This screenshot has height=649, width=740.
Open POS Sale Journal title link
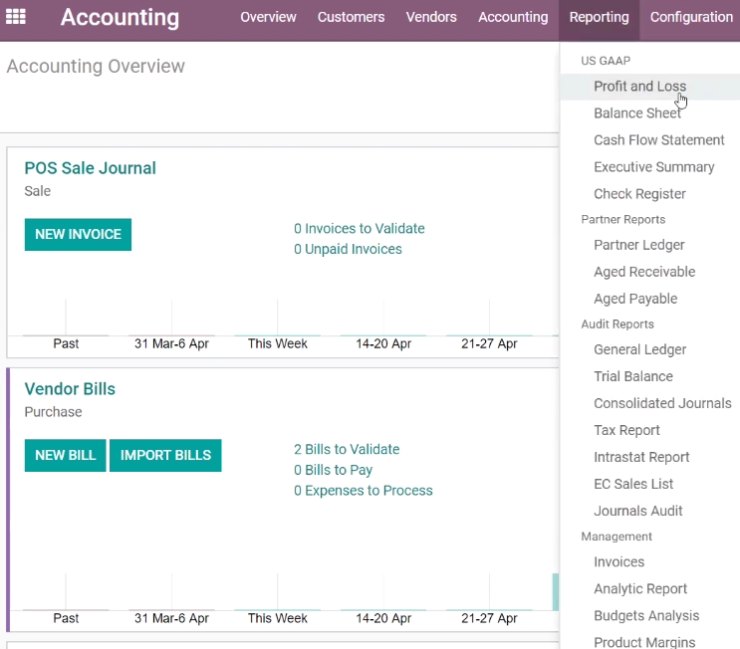tap(90, 168)
